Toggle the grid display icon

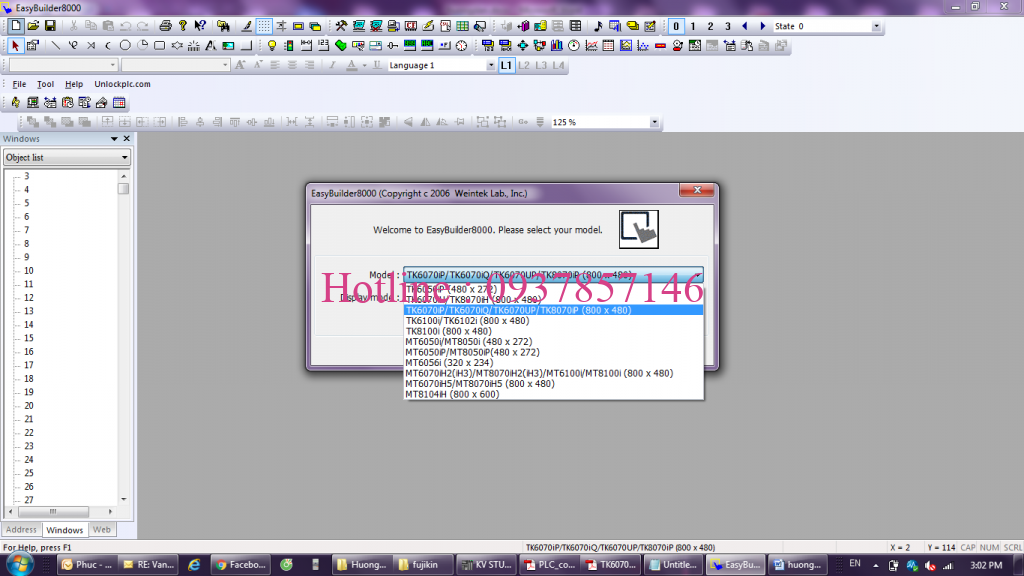[264, 26]
